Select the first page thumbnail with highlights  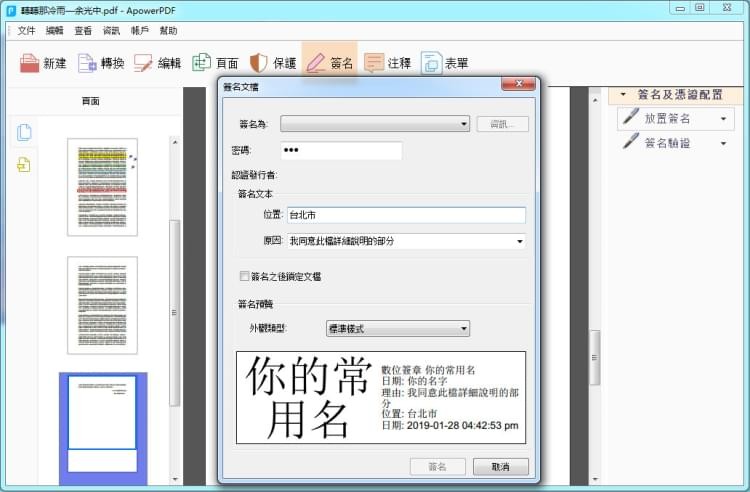[102, 187]
